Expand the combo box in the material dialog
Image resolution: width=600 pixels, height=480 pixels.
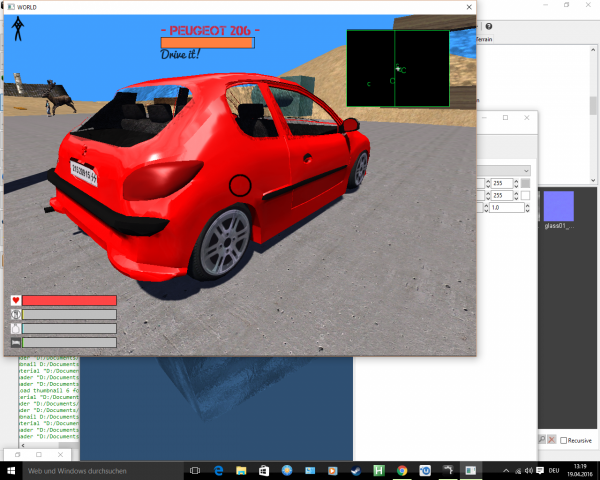point(525,170)
